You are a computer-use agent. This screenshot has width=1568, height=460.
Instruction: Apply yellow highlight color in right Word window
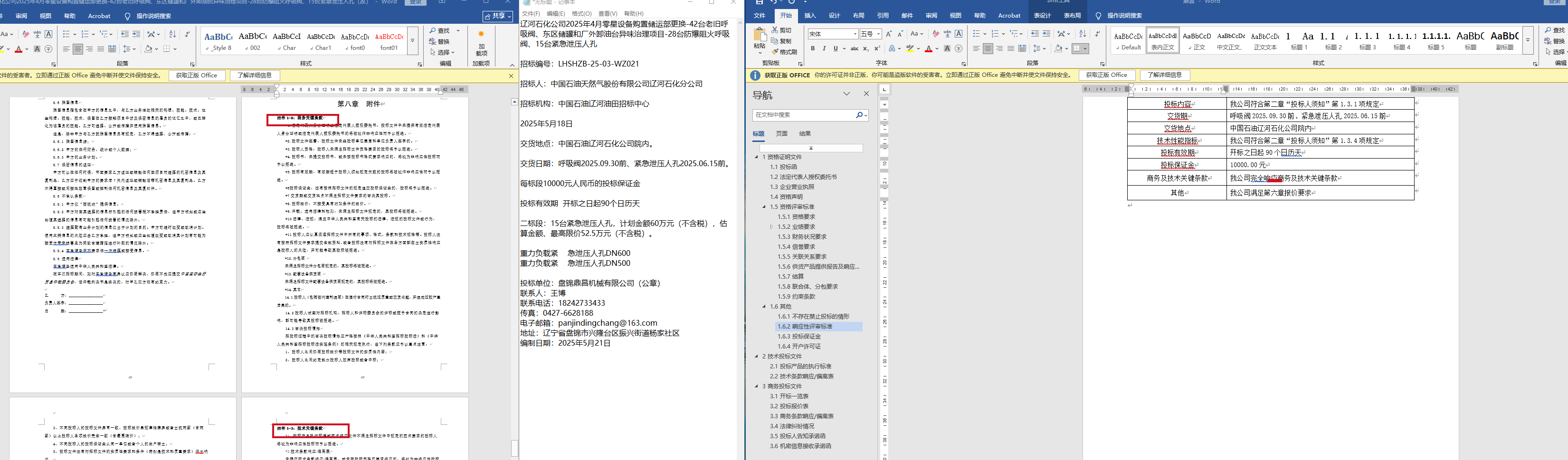tap(910, 49)
